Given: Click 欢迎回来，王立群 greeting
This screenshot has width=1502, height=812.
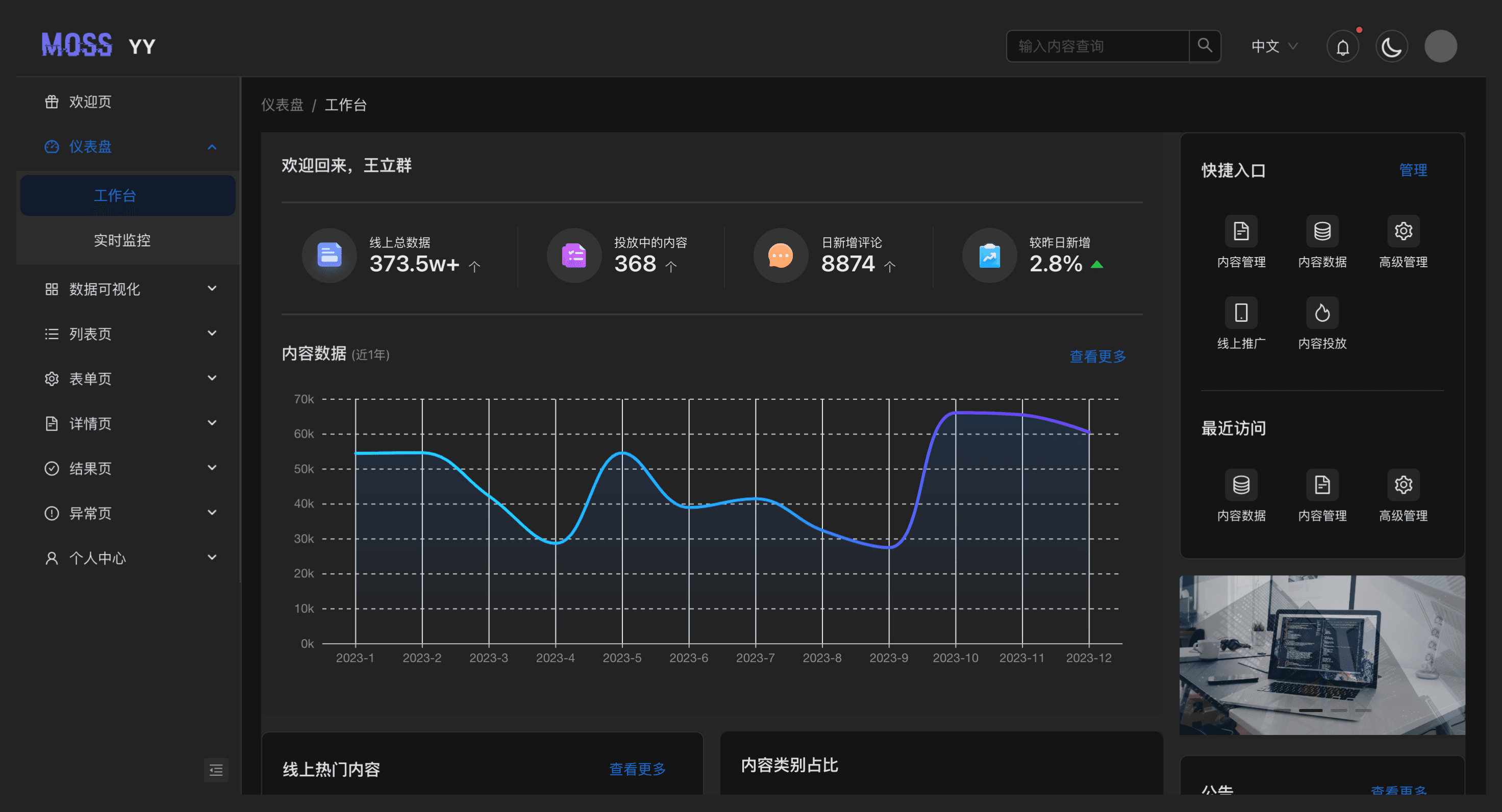Looking at the screenshot, I should (x=346, y=166).
